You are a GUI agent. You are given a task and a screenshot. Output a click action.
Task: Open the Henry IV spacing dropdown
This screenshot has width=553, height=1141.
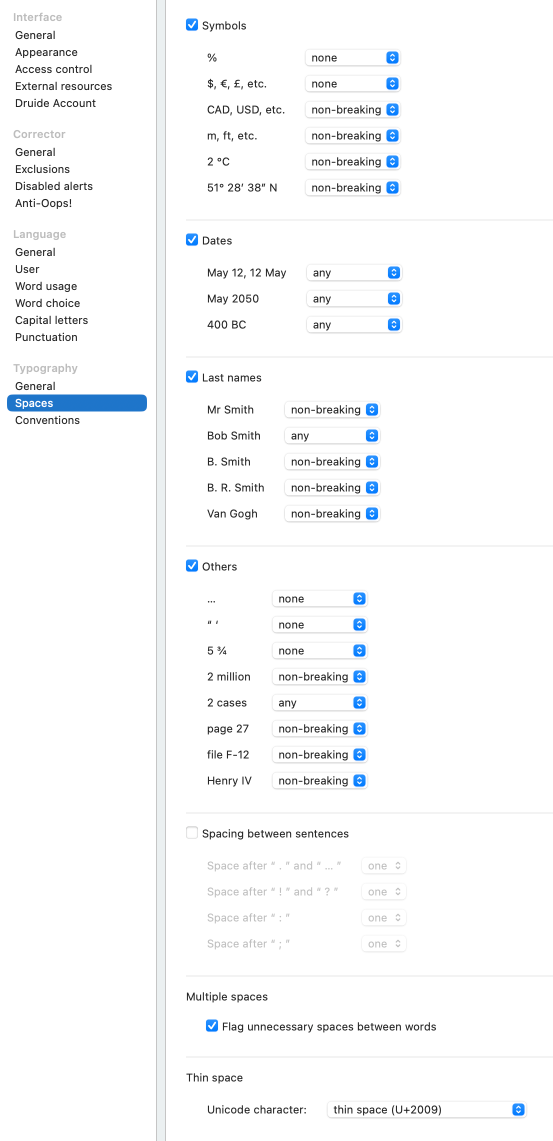pyautogui.click(x=320, y=781)
